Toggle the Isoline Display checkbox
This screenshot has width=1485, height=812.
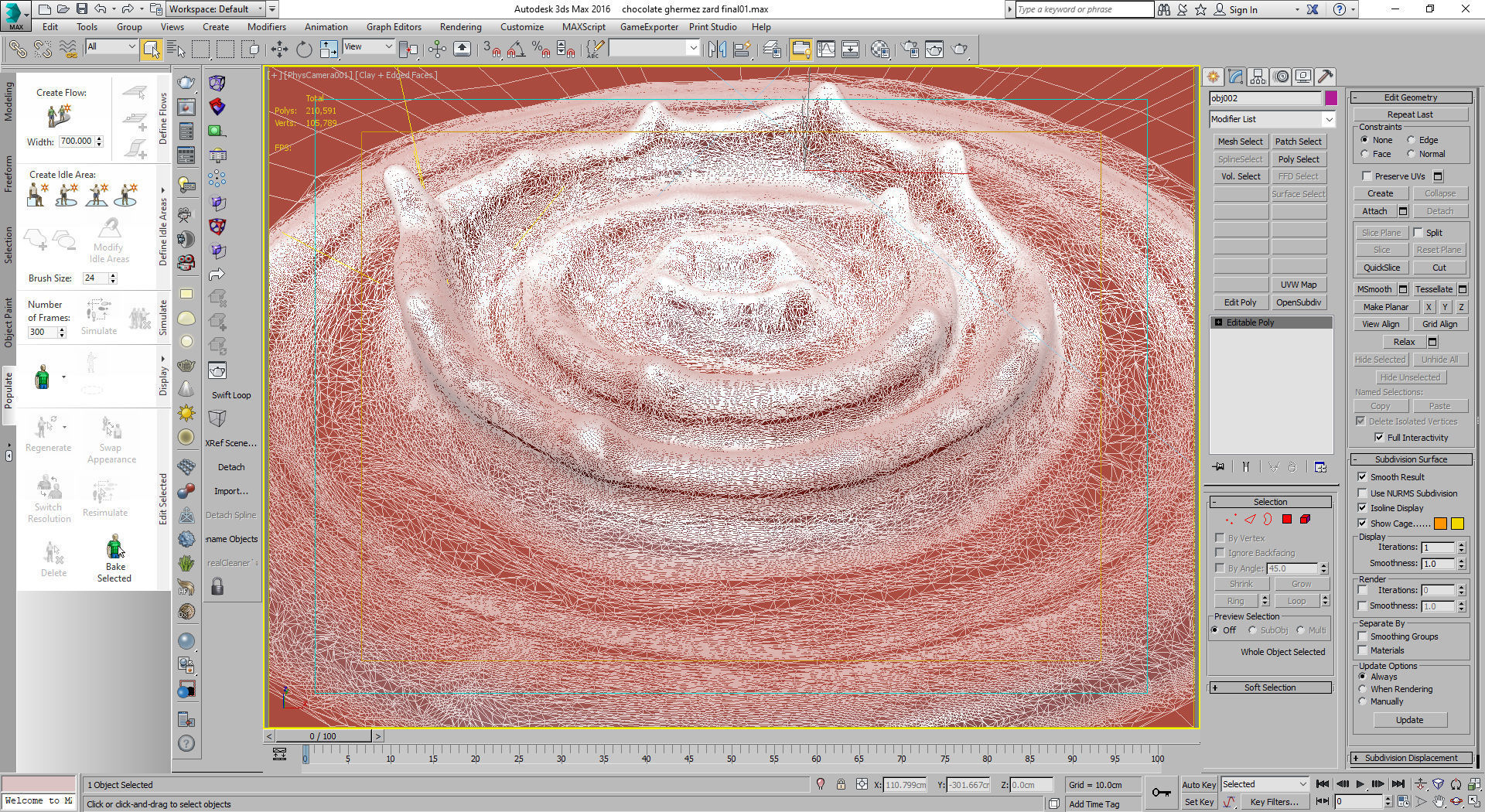1363,508
